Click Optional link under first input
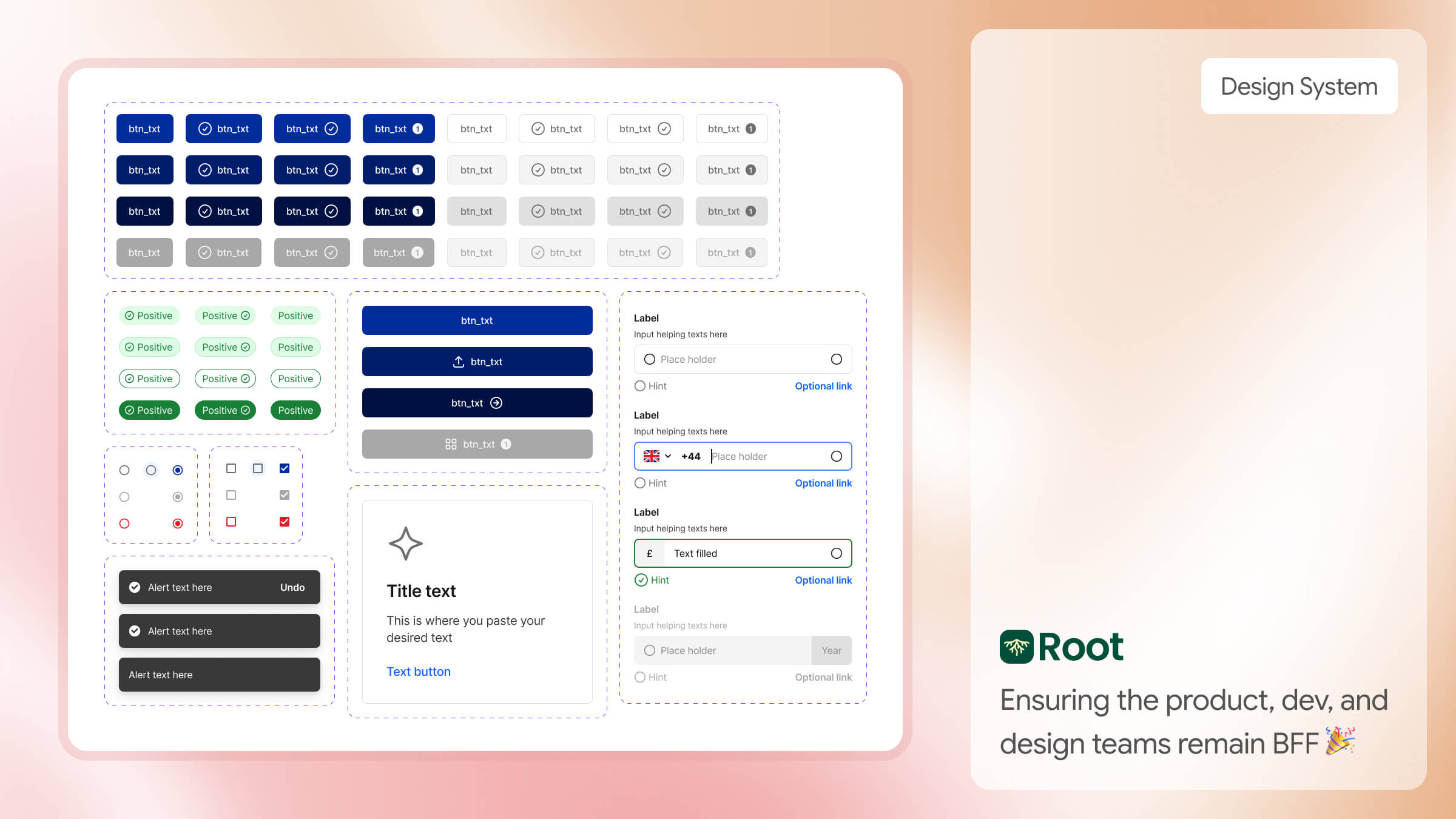The height and width of the screenshot is (819, 1456). pyautogui.click(x=823, y=386)
